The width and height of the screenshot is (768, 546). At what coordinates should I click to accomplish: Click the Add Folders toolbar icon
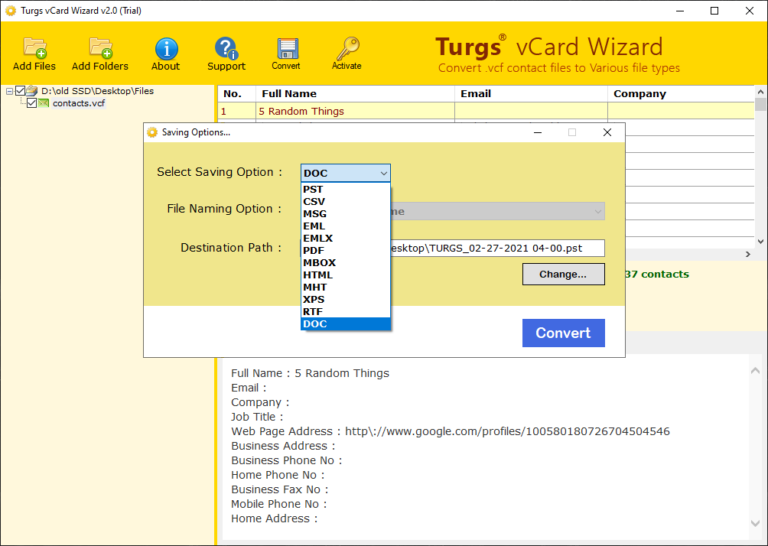100,48
